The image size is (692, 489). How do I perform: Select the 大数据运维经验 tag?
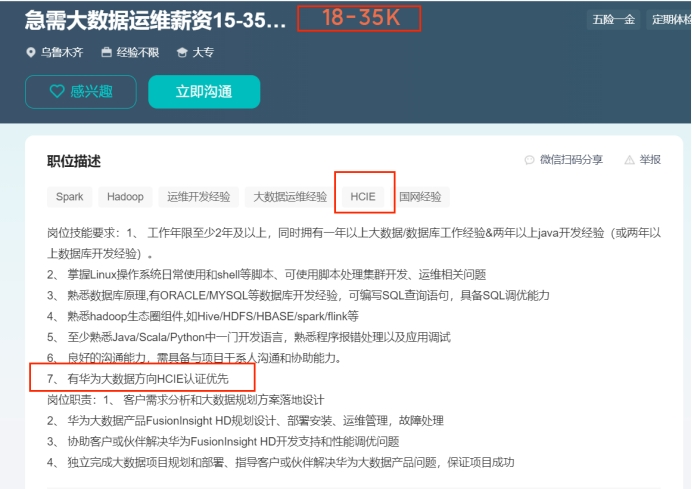tap(290, 197)
